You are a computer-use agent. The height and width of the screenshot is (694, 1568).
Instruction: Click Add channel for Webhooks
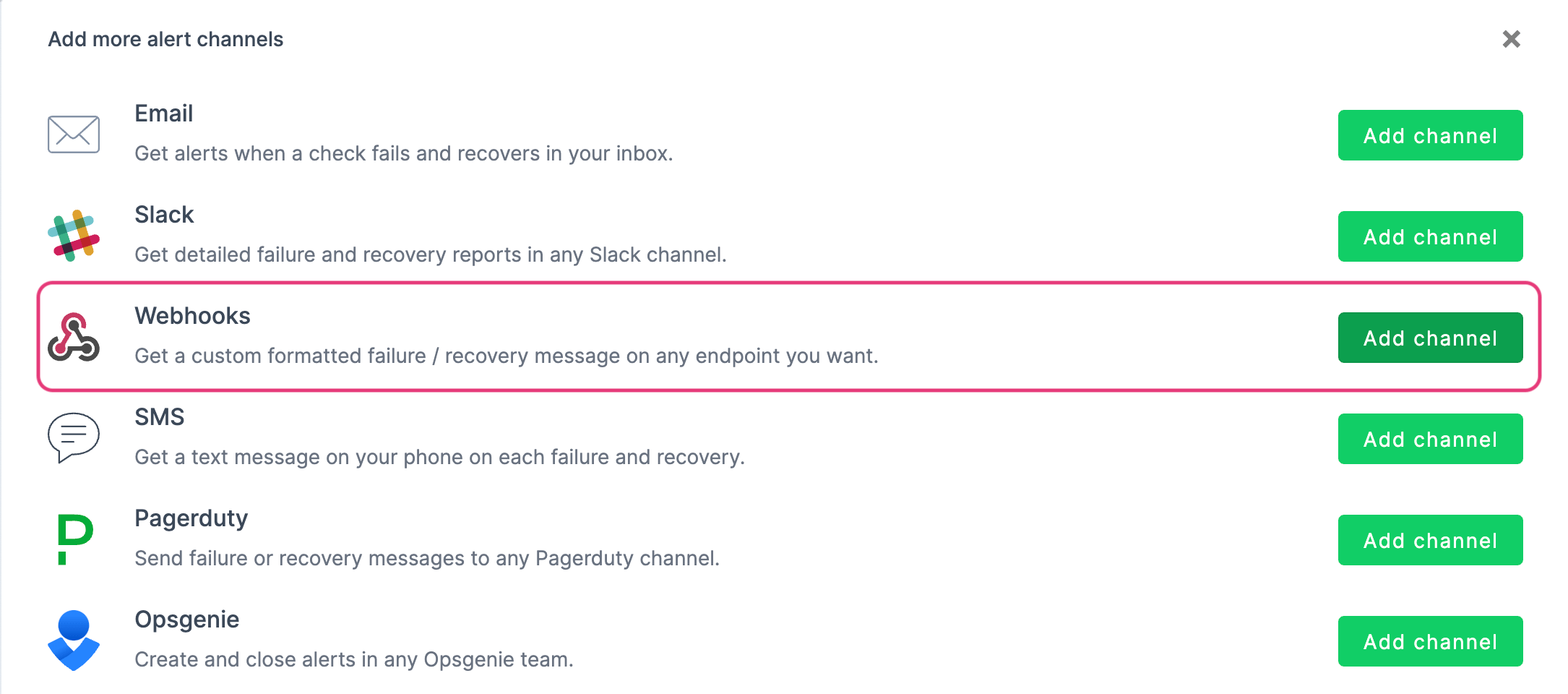[x=1430, y=337]
